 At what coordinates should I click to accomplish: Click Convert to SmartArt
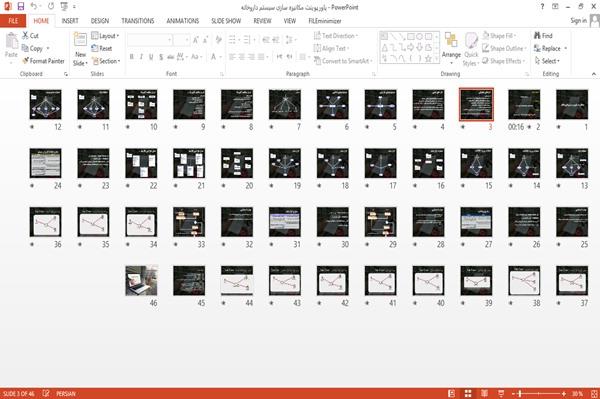[343, 61]
